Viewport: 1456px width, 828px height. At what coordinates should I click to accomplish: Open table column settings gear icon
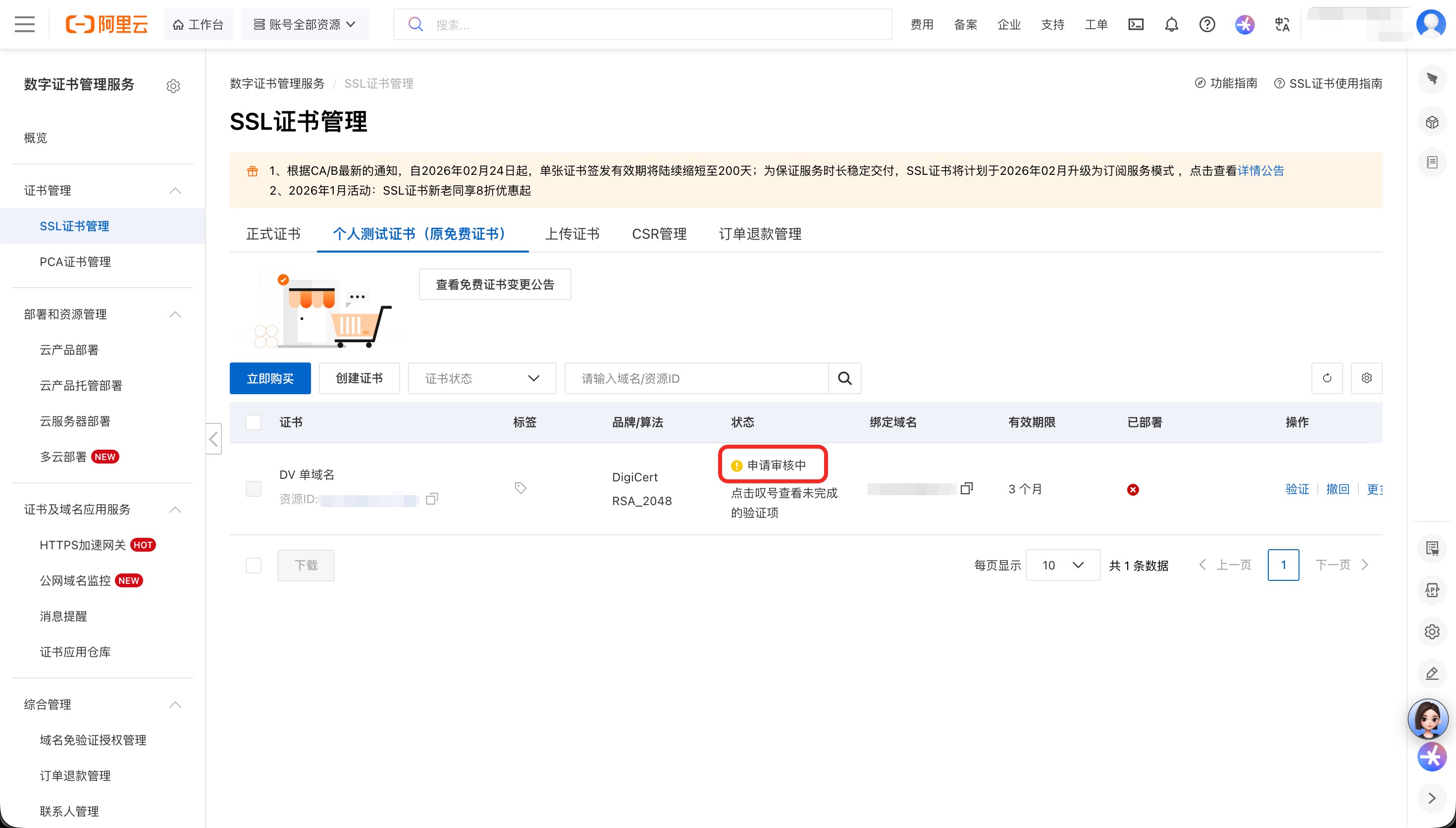1367,378
